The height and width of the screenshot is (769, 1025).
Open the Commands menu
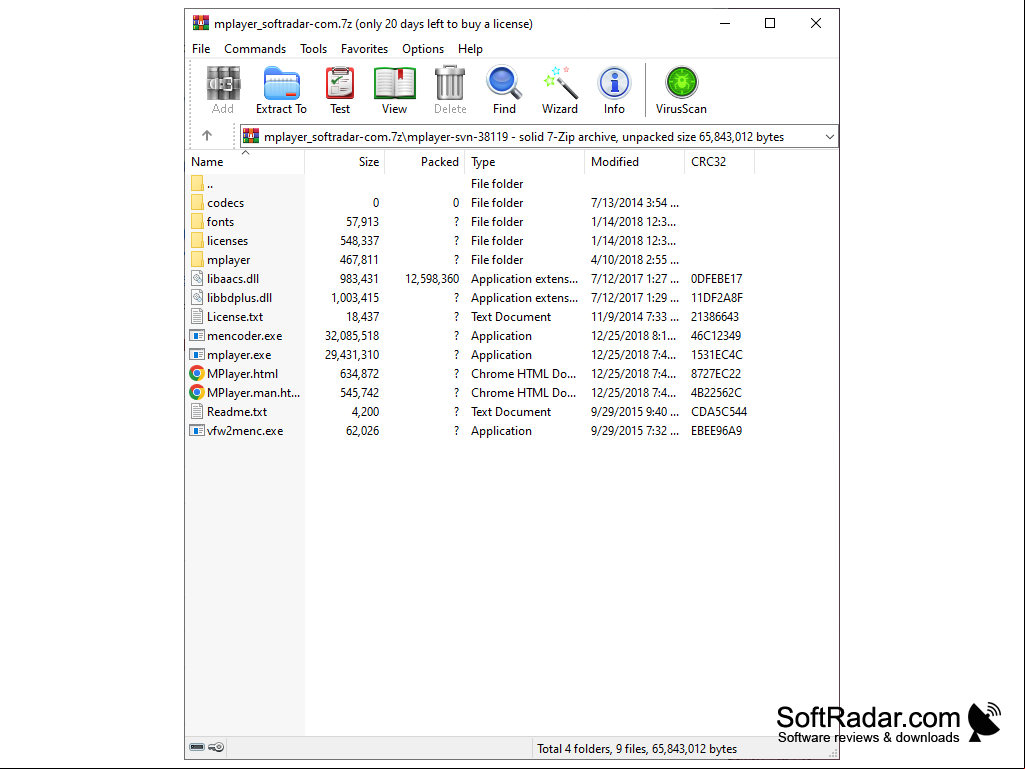click(x=255, y=49)
